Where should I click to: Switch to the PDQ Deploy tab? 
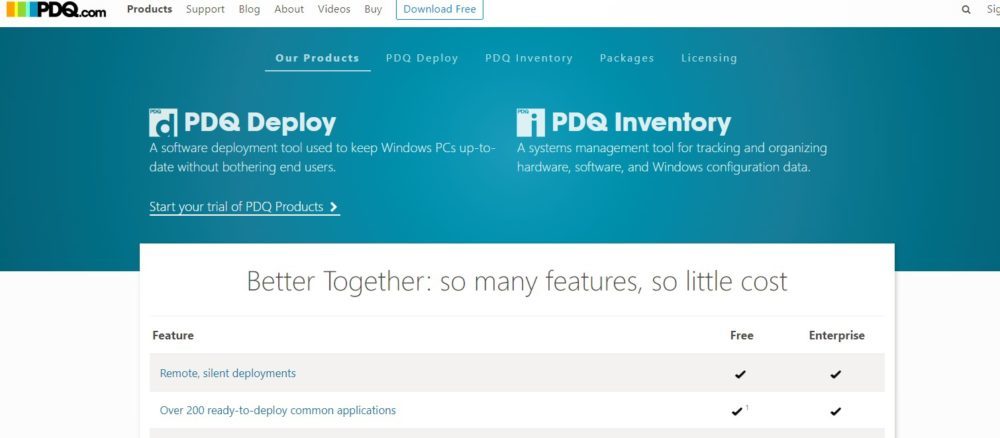click(x=422, y=58)
